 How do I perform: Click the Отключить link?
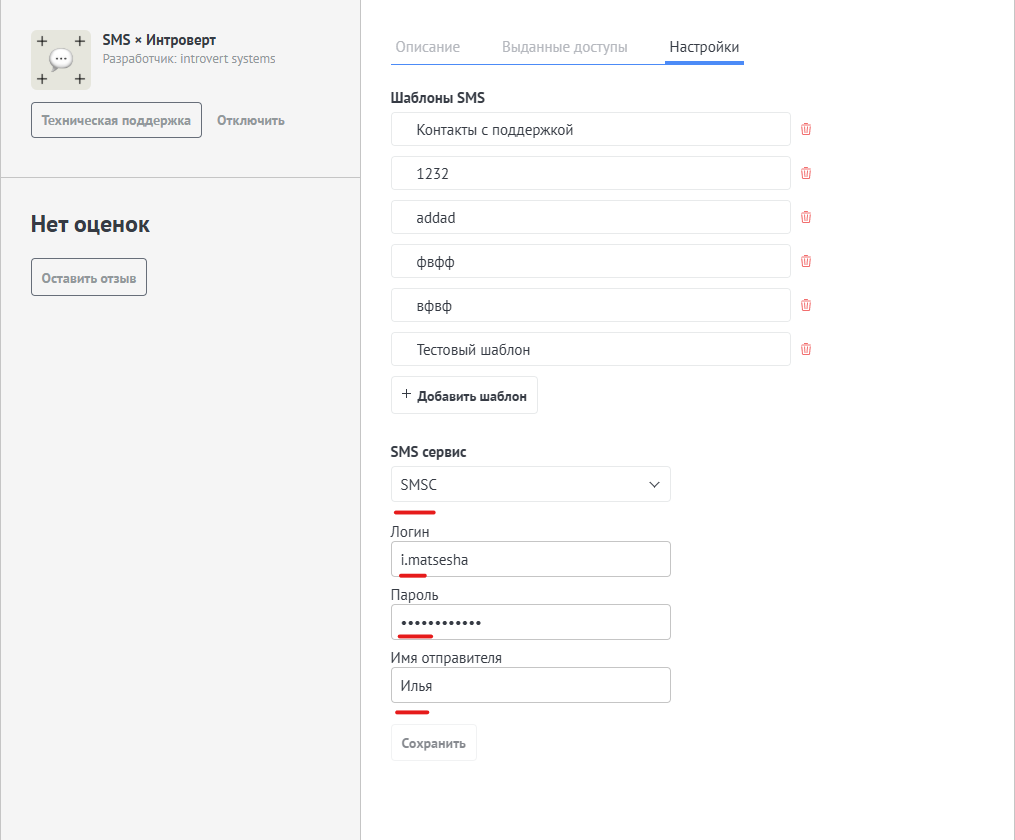click(x=251, y=120)
